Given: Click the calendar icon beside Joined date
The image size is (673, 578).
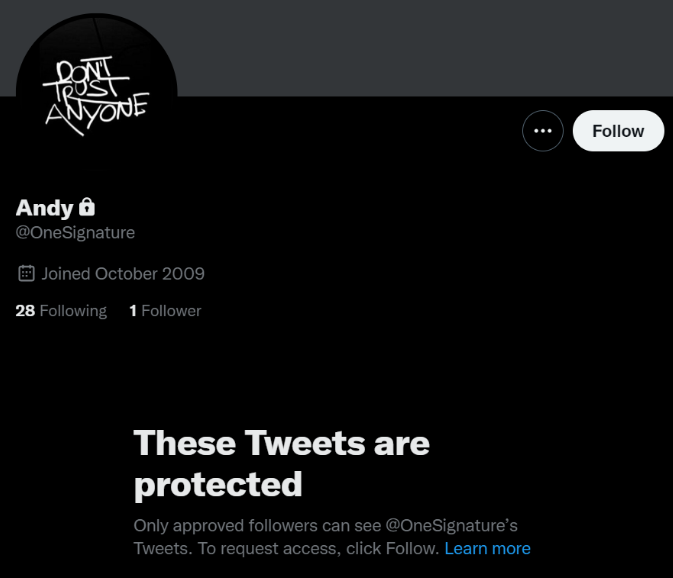Looking at the screenshot, I should (x=26, y=273).
